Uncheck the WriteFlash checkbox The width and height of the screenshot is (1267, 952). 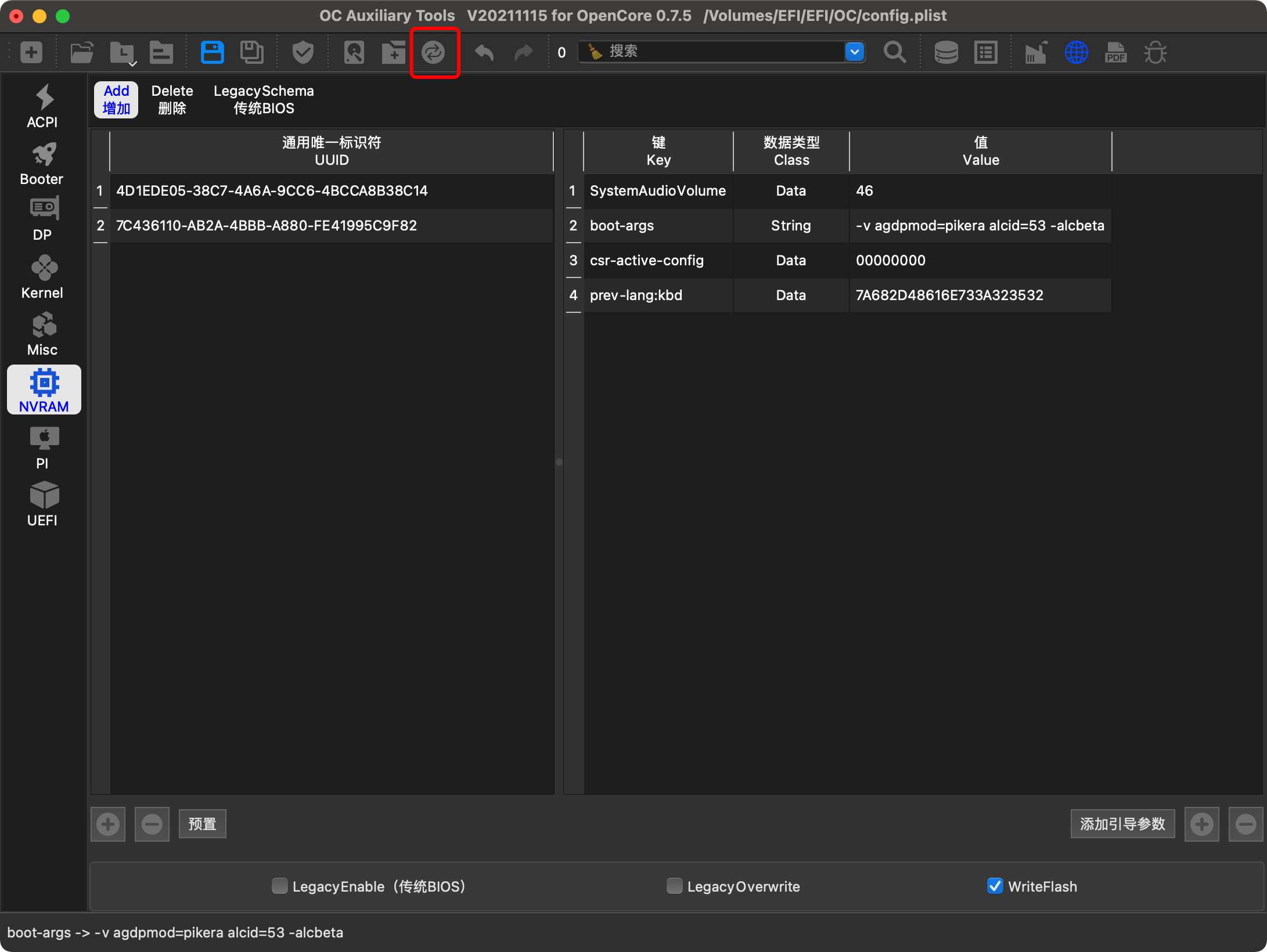995,886
